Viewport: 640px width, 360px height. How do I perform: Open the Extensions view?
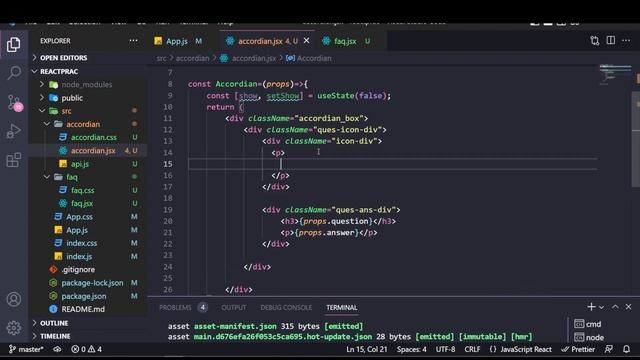tap(13, 160)
